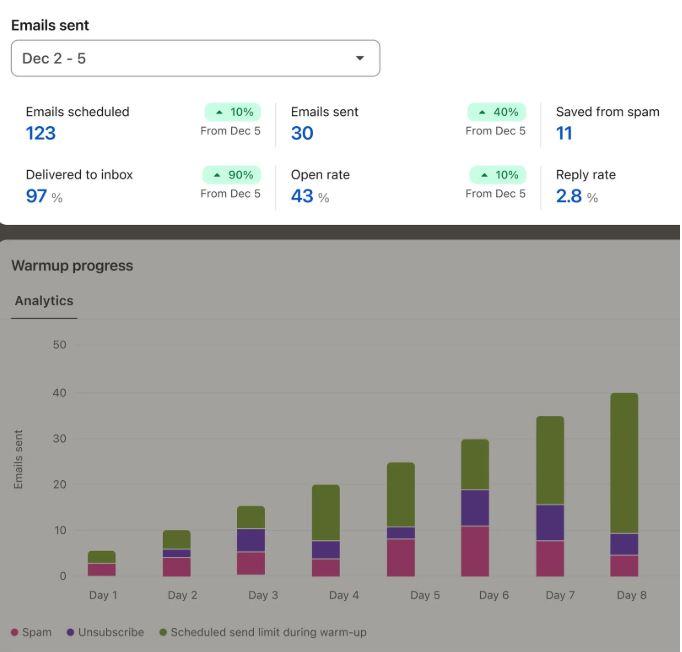Toggle Scheduled send limit legend item

263,632
